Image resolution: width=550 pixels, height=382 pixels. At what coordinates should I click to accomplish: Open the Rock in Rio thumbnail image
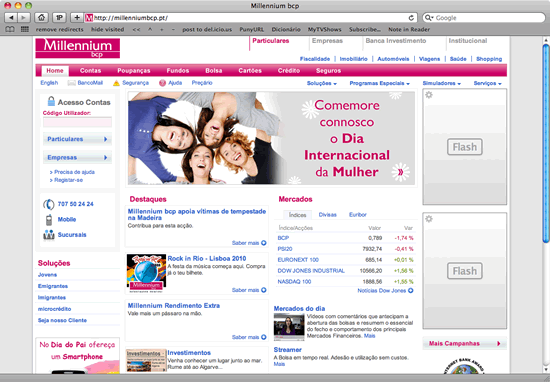tap(146, 273)
